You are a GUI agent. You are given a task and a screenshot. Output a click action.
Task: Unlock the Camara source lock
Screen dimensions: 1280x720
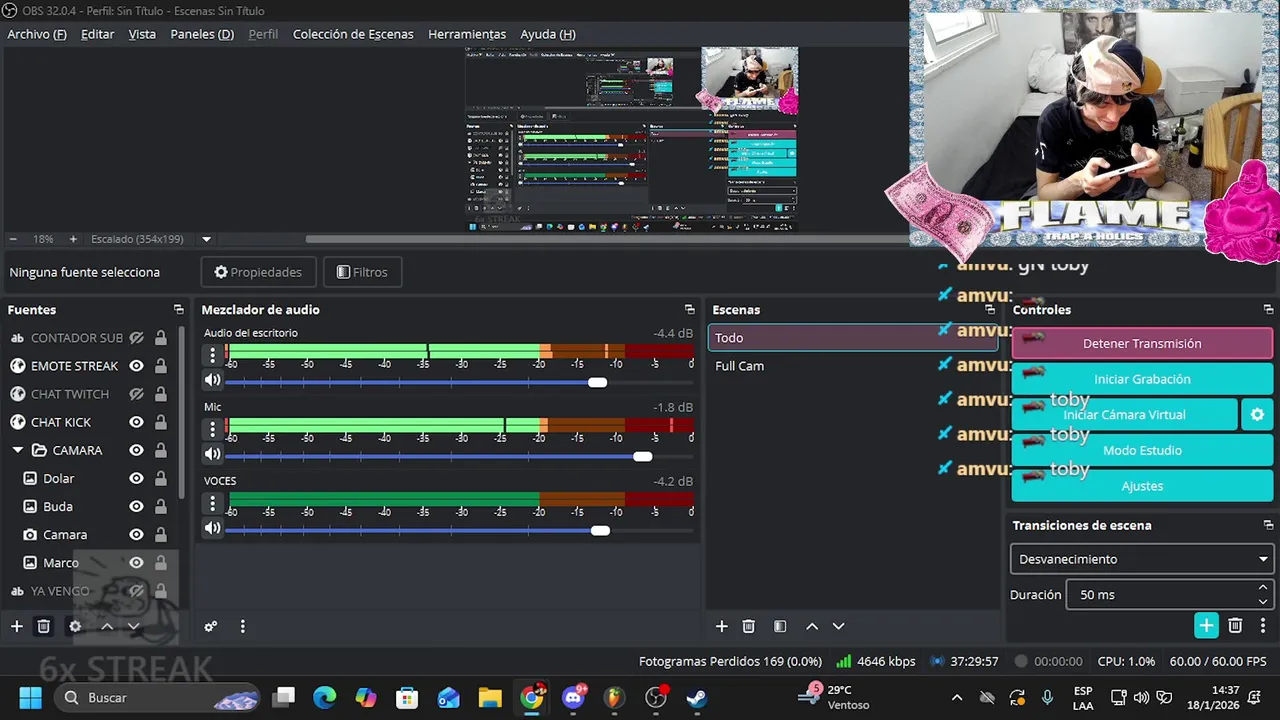160,534
